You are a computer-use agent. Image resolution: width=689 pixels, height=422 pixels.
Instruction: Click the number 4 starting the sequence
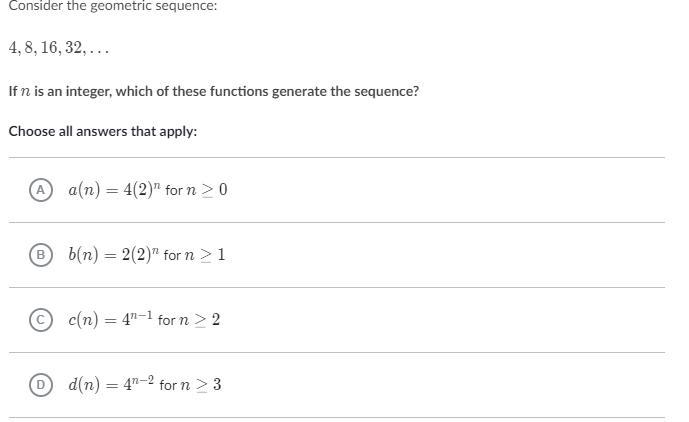tap(13, 48)
